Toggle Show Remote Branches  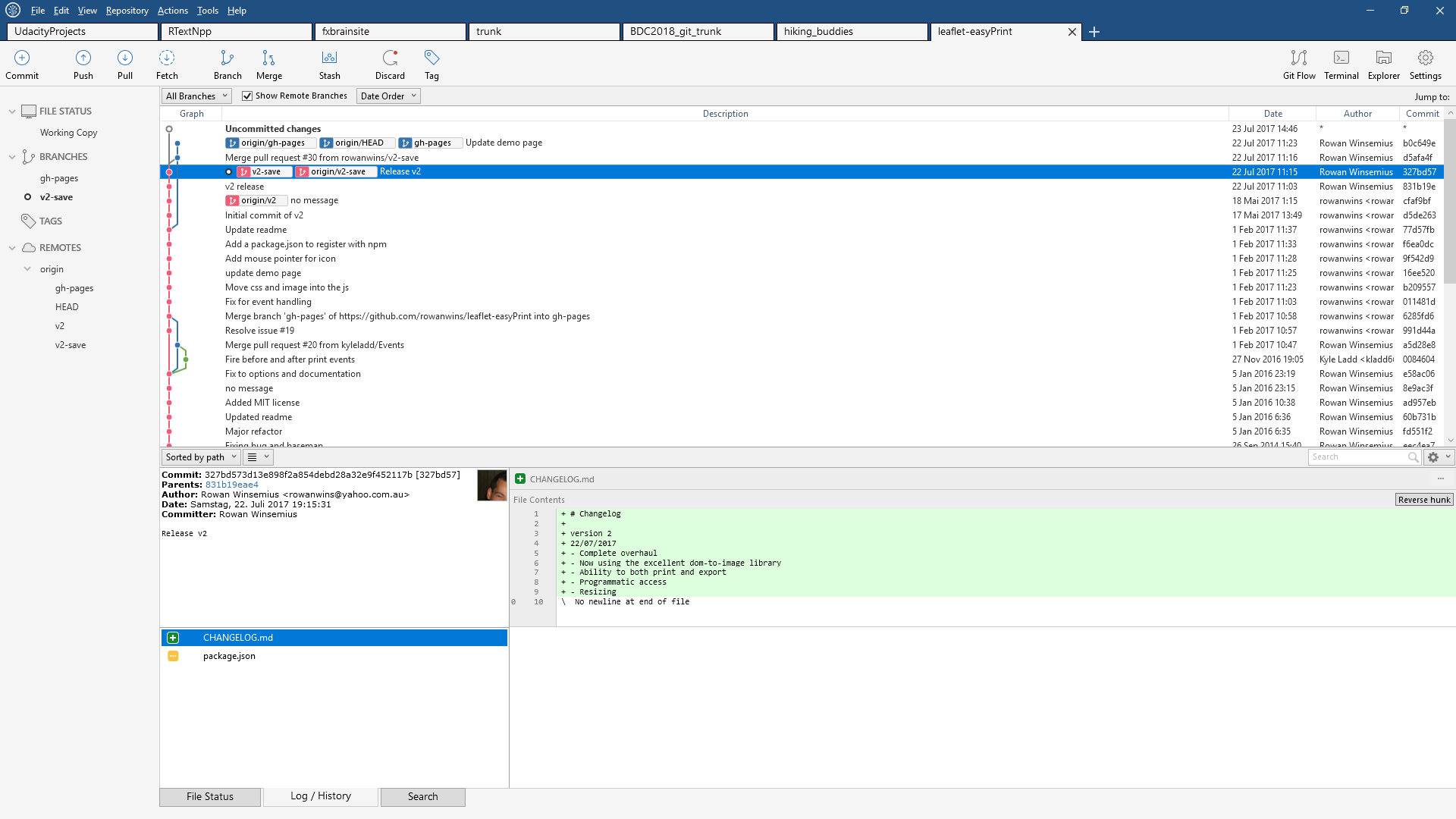pyautogui.click(x=246, y=96)
